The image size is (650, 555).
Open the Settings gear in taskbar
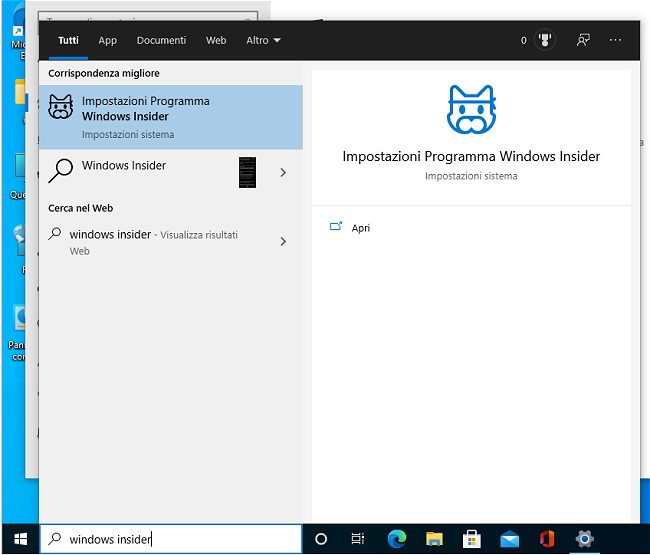tap(585, 539)
